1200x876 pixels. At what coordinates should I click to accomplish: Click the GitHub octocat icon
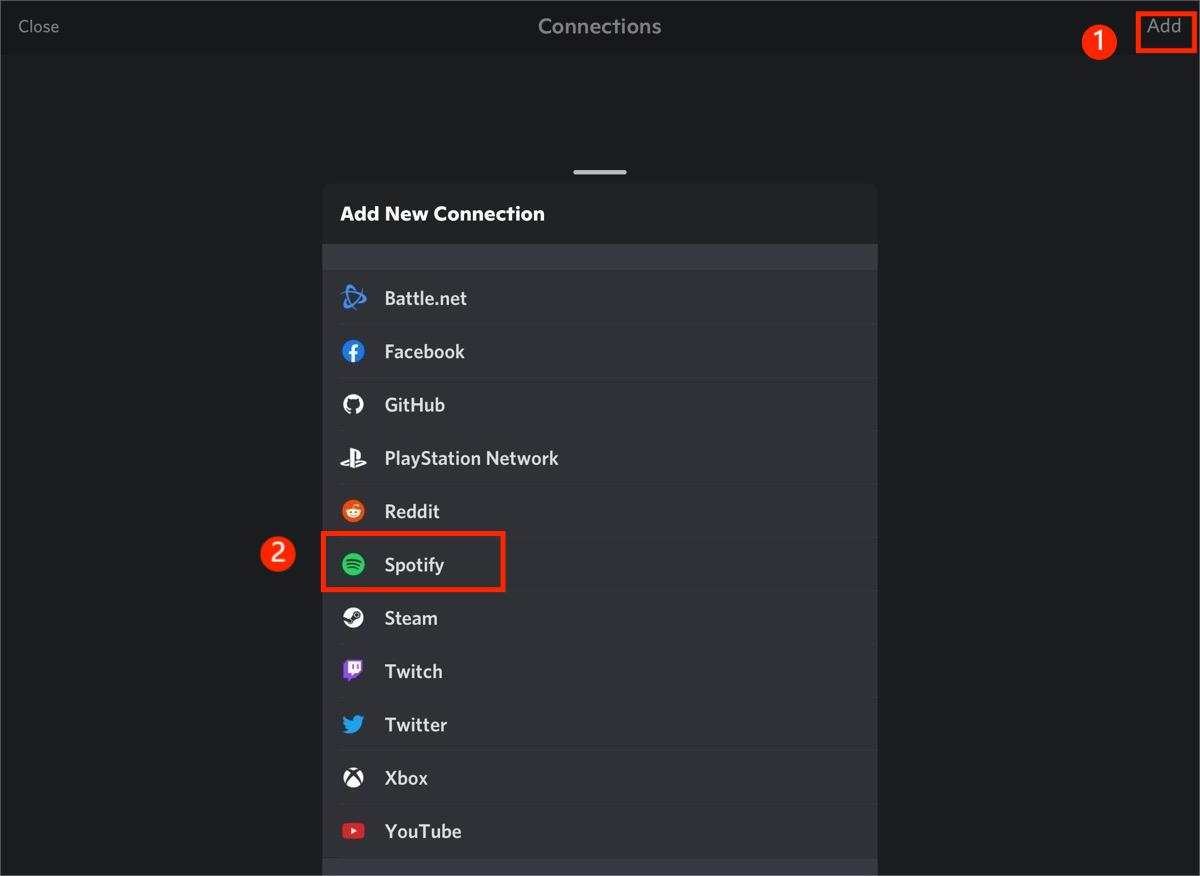[353, 404]
